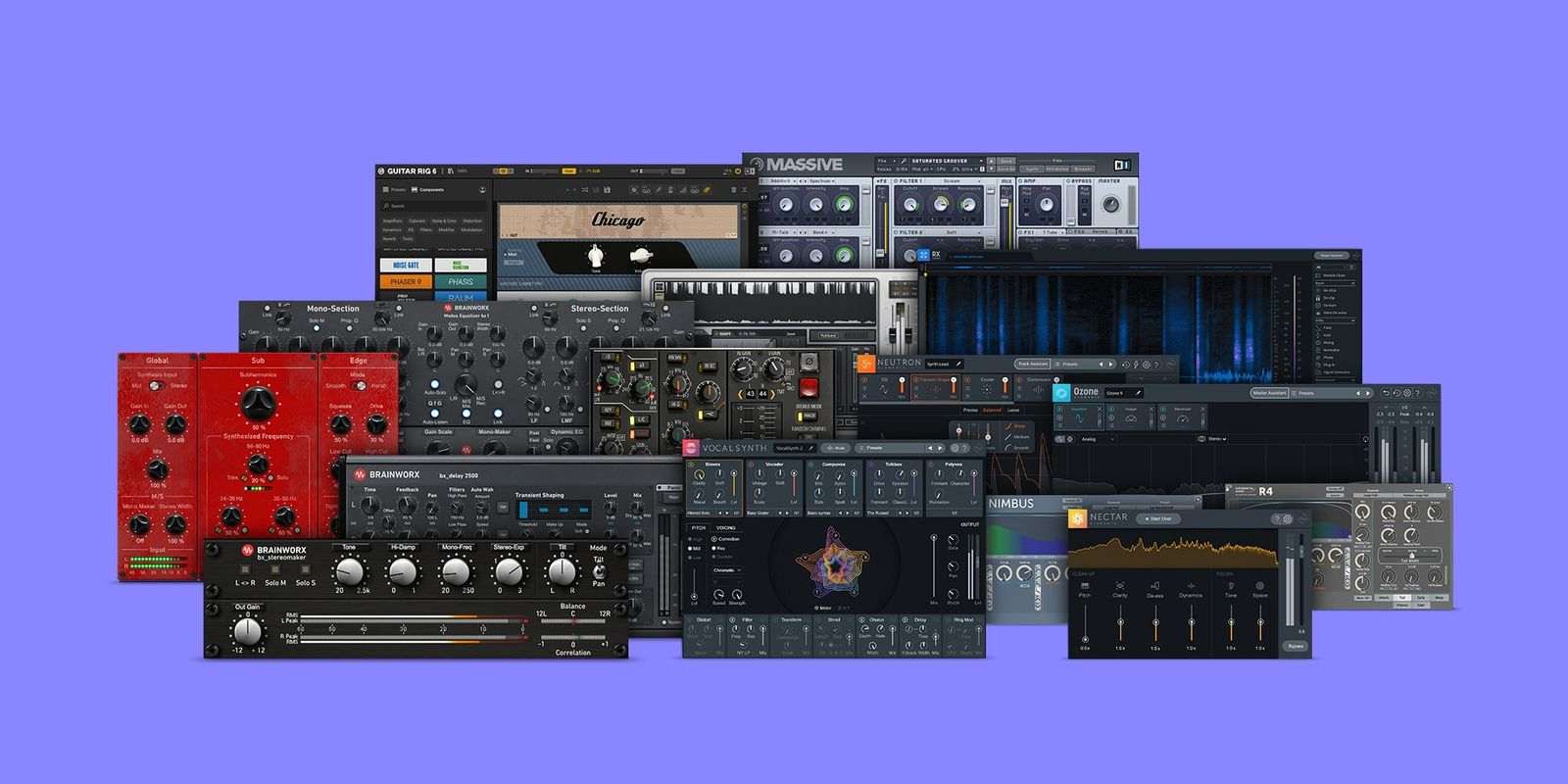Click the Tone module icon in Nectar
The width and height of the screenshot is (1568, 784).
(1231, 586)
